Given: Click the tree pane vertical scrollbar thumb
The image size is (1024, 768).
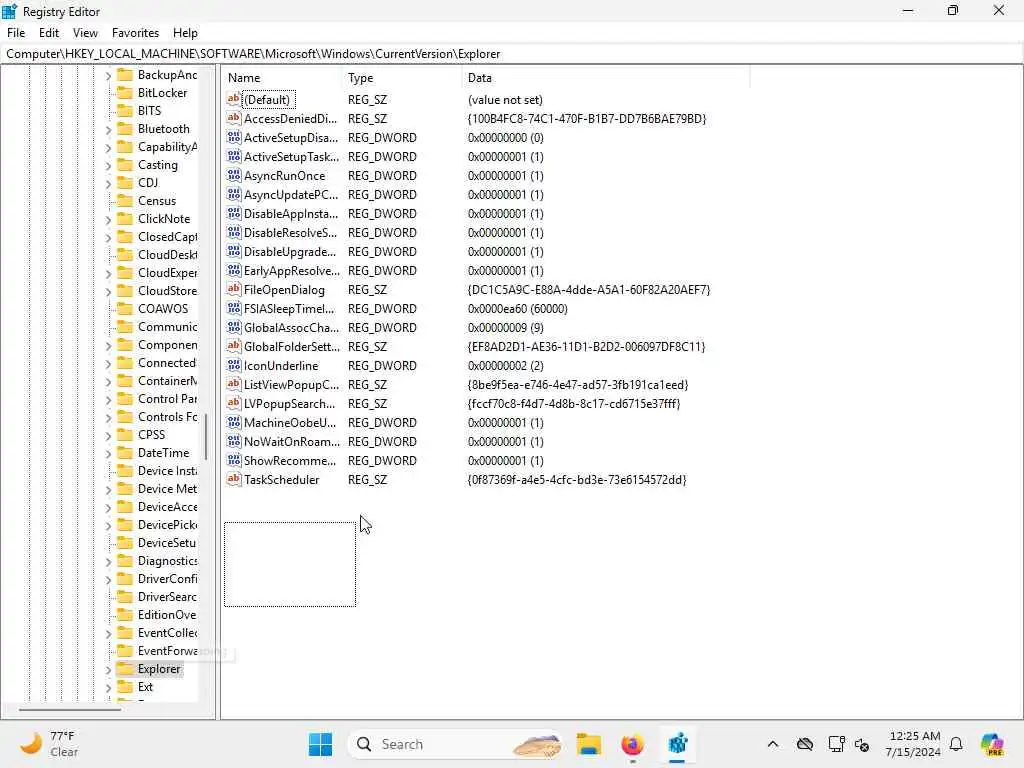Looking at the screenshot, I should [x=206, y=436].
